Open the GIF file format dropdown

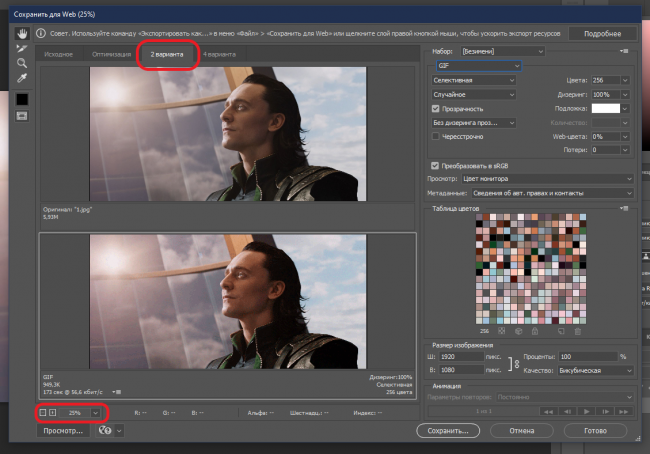[479, 66]
